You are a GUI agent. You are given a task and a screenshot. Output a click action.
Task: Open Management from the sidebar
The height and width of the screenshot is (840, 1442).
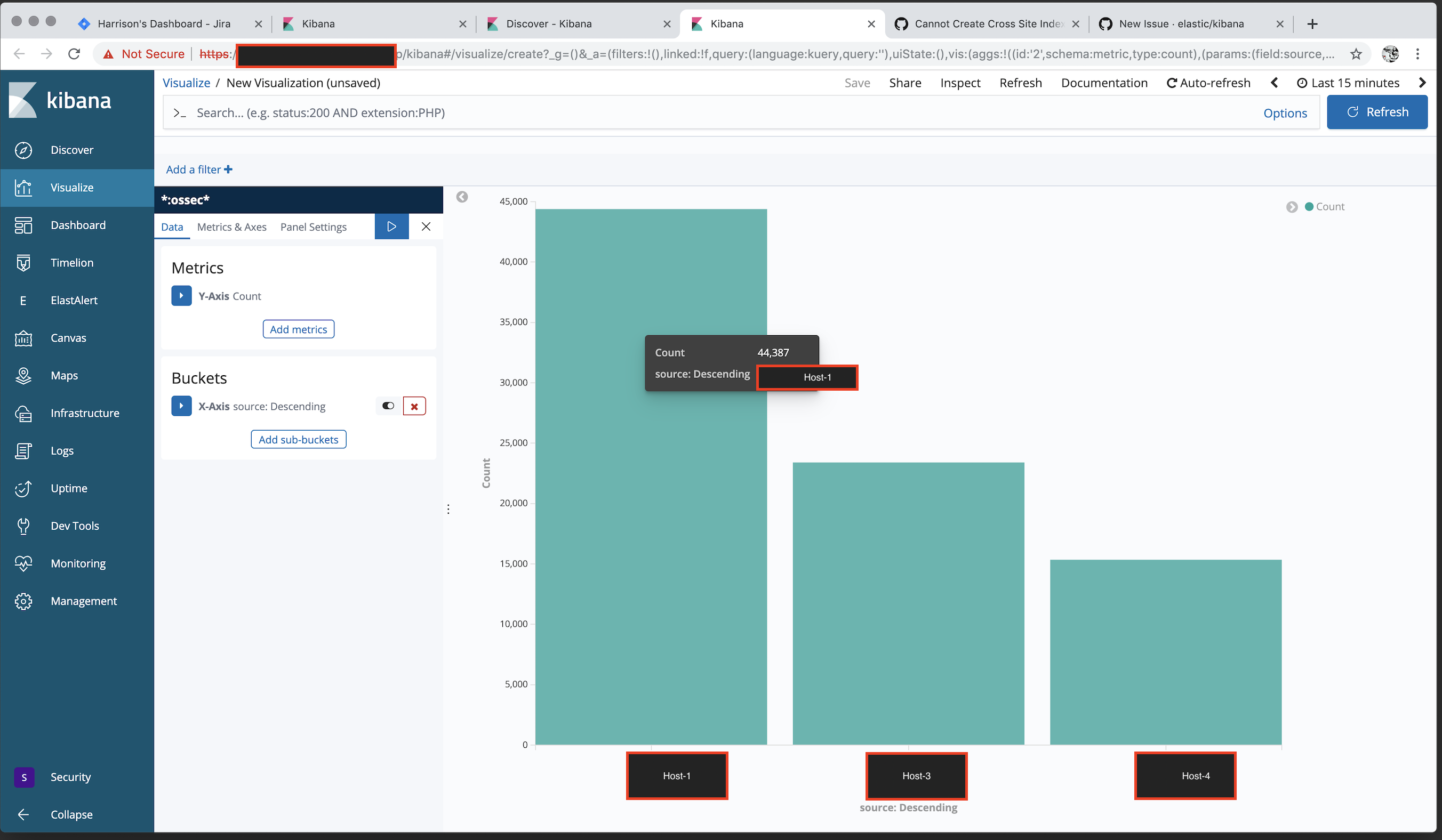point(84,600)
